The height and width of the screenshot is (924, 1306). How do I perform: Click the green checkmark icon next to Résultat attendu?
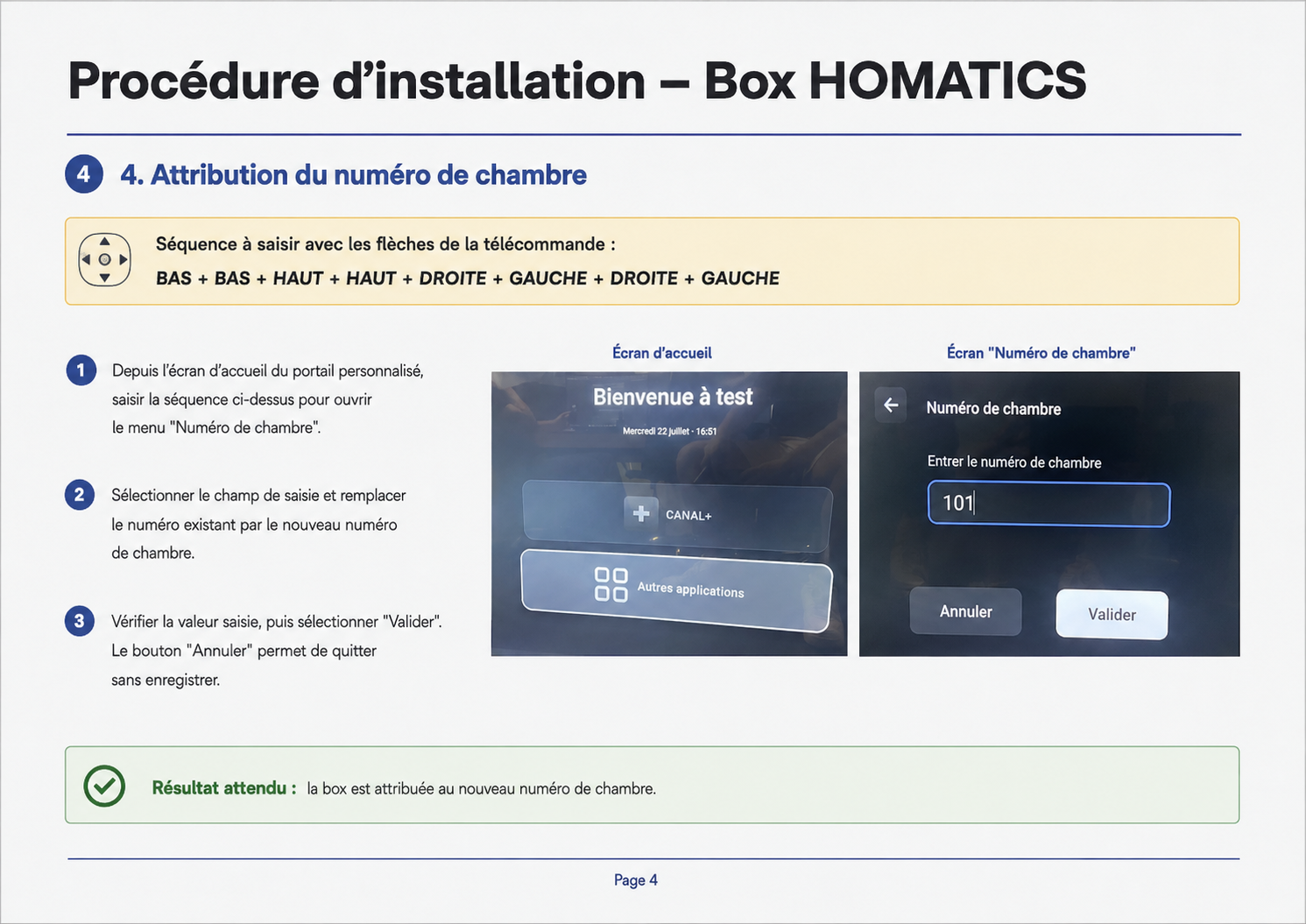(x=104, y=786)
